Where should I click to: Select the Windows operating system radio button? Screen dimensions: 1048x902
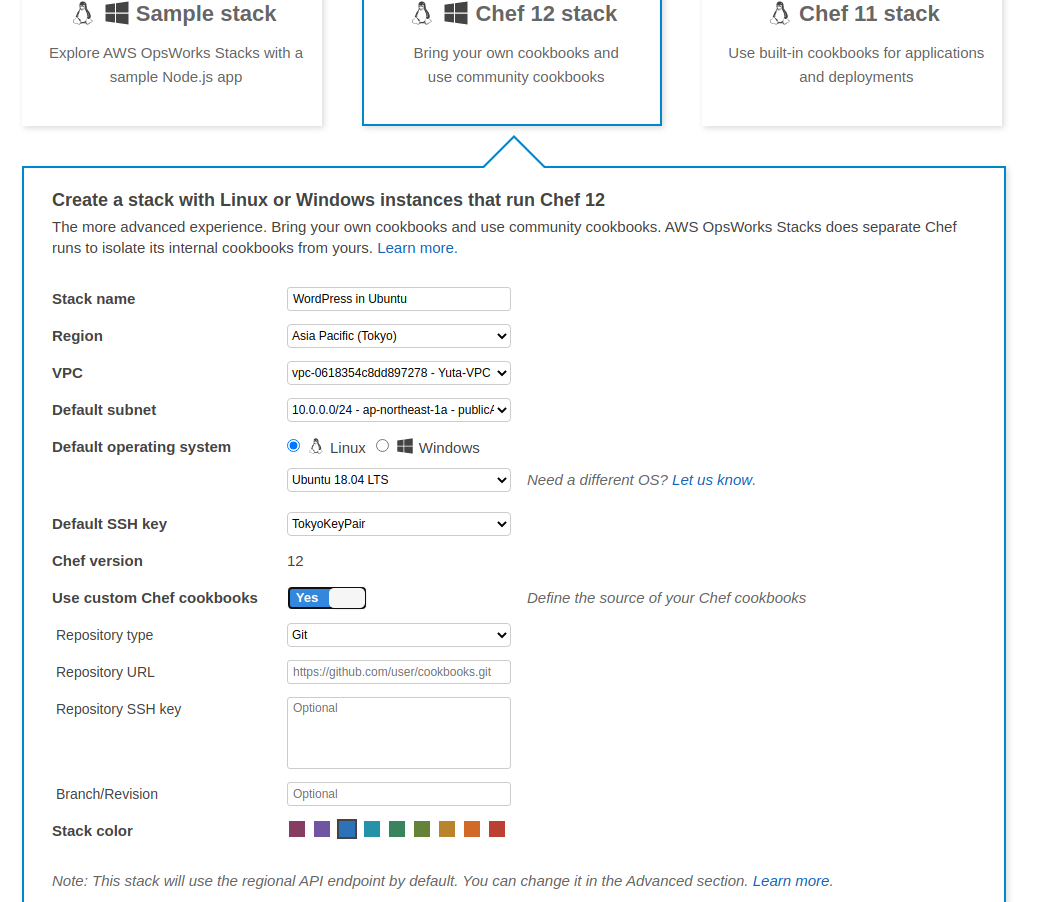pyautogui.click(x=382, y=446)
